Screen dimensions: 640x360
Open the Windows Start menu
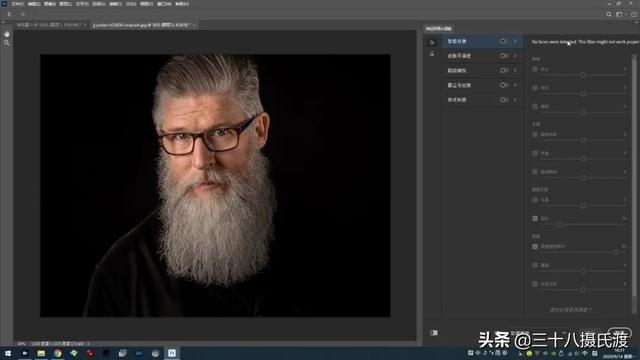coord(8,353)
